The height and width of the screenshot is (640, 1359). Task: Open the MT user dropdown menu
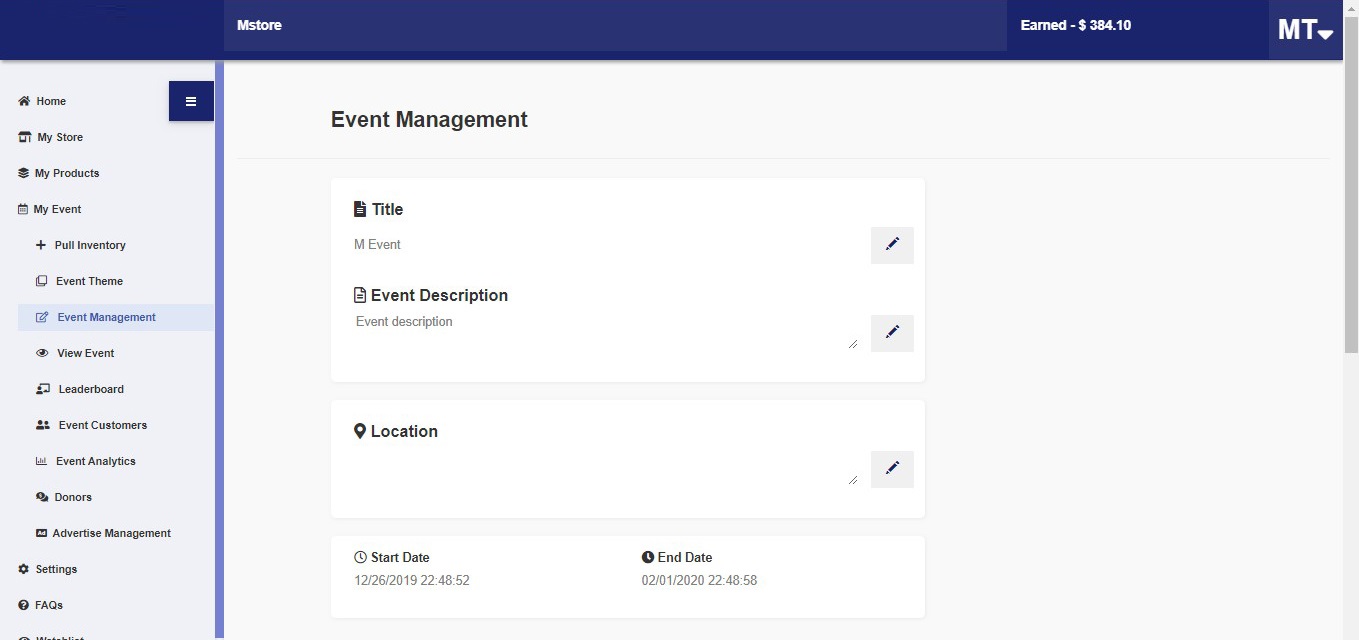[1305, 30]
